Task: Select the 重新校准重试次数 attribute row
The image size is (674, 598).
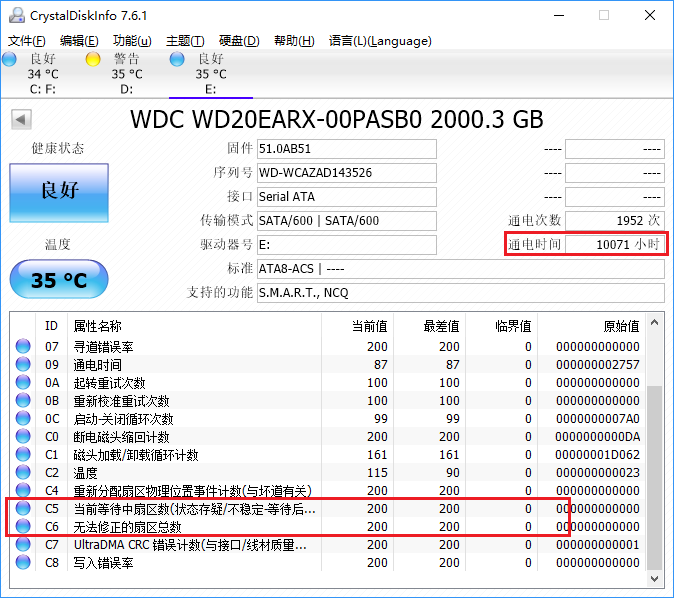Action: click(328, 401)
